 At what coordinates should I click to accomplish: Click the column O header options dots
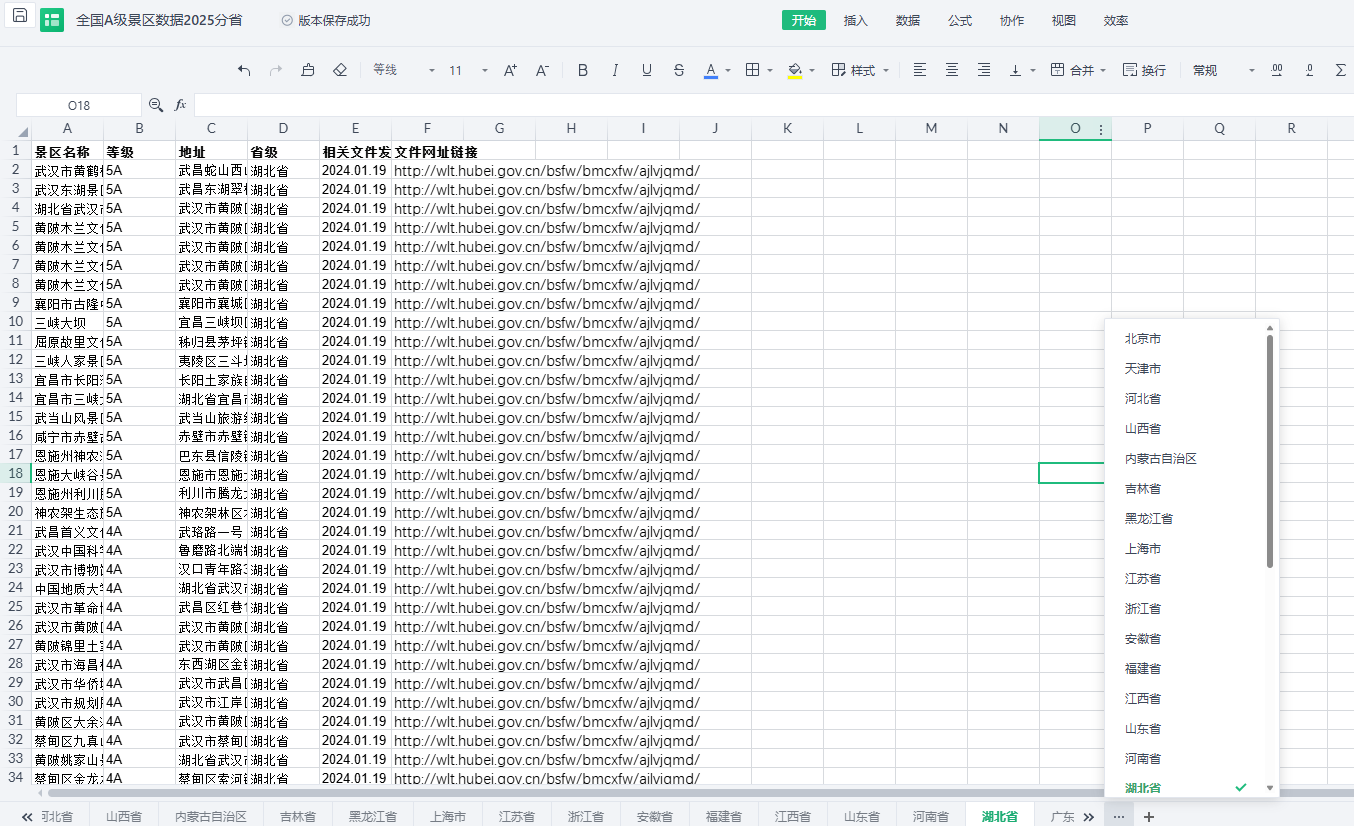1101,129
